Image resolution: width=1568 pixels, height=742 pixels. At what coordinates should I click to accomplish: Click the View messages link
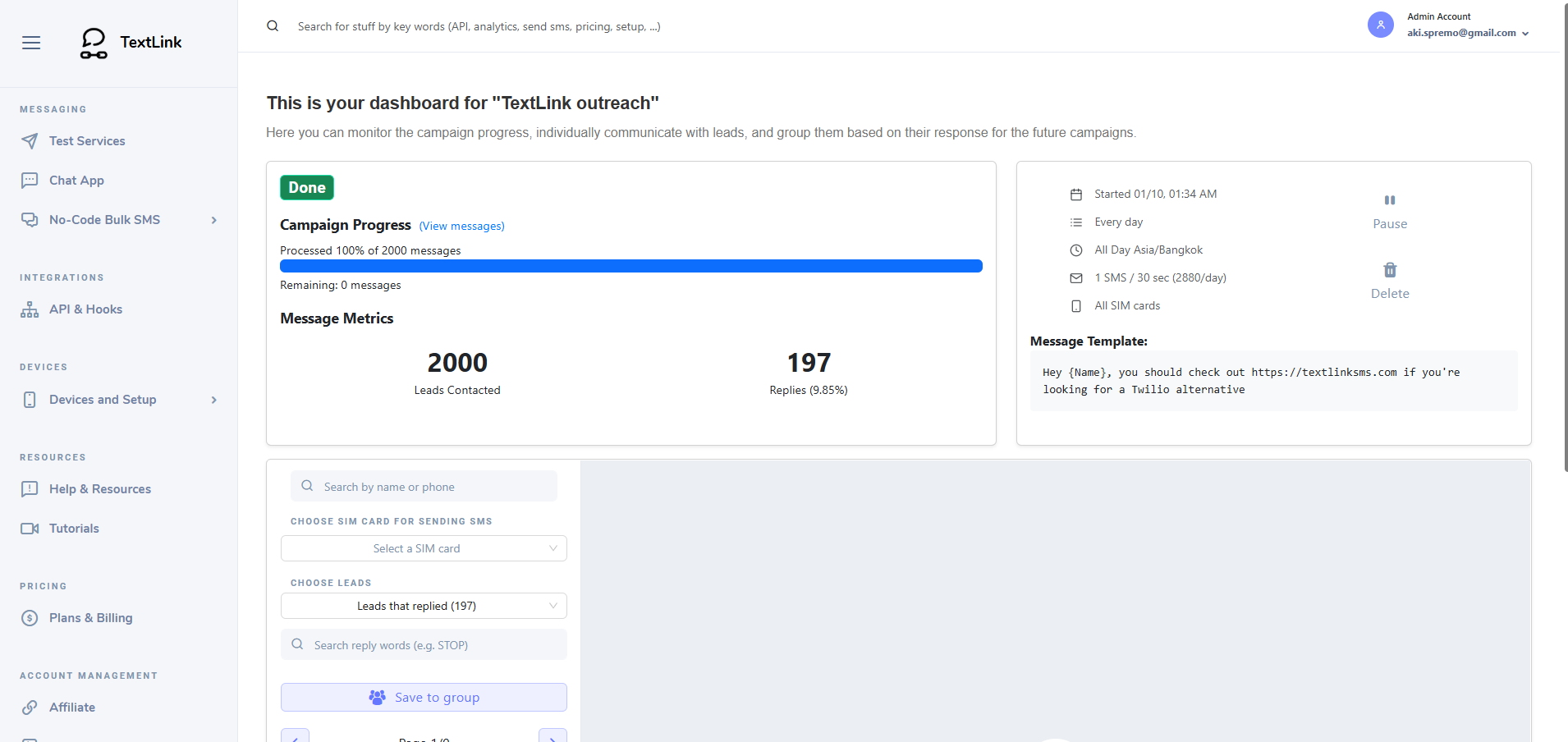(x=461, y=226)
